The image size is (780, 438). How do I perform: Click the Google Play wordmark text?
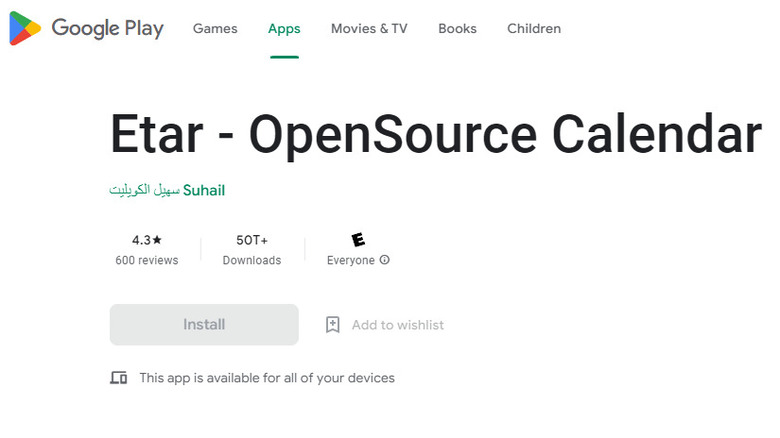click(x=107, y=28)
